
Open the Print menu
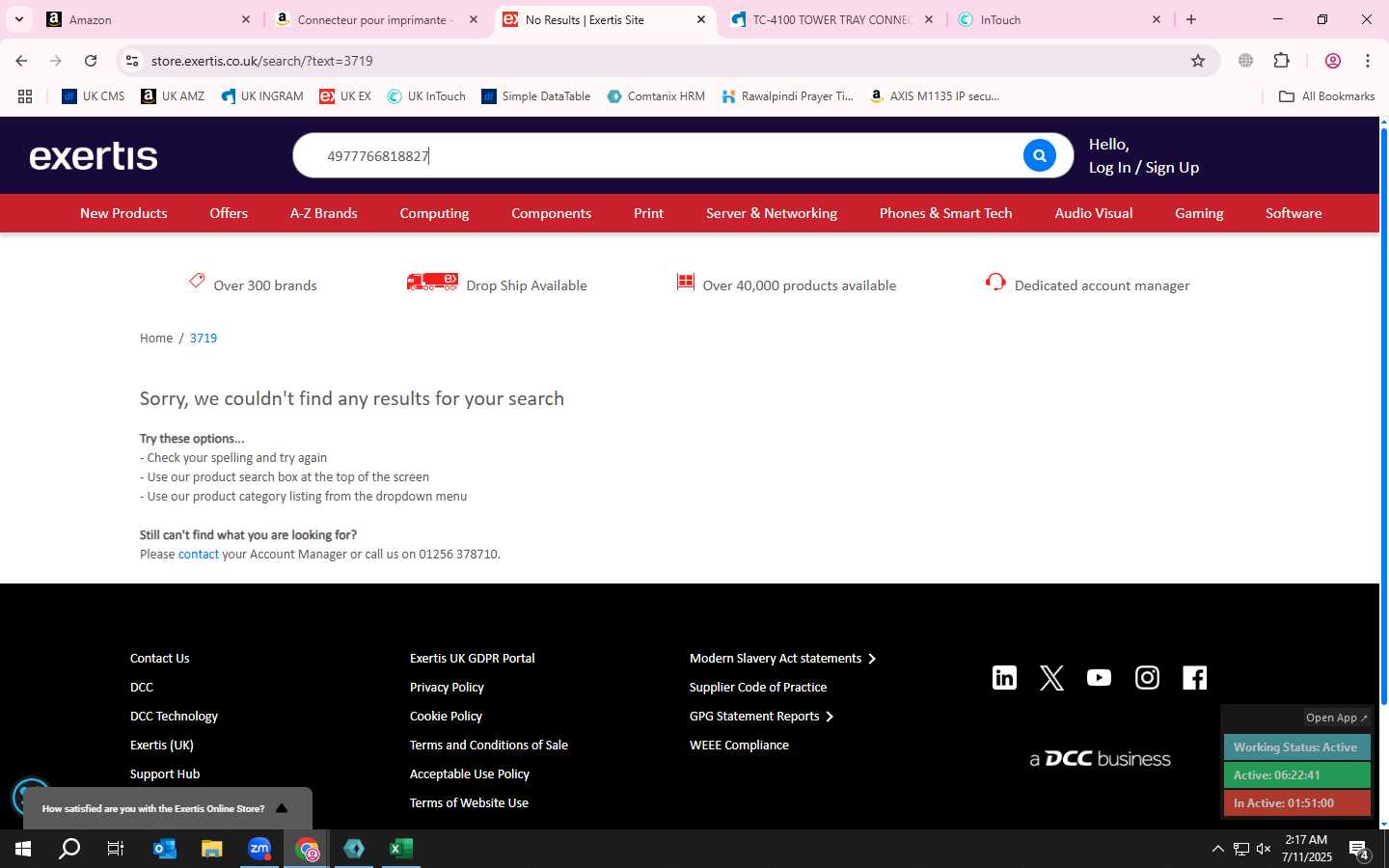click(648, 213)
